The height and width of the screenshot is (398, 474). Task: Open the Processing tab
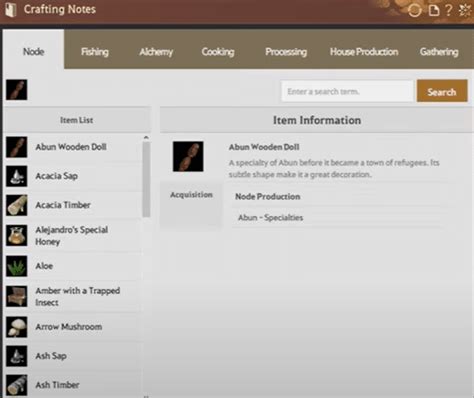[x=286, y=52]
